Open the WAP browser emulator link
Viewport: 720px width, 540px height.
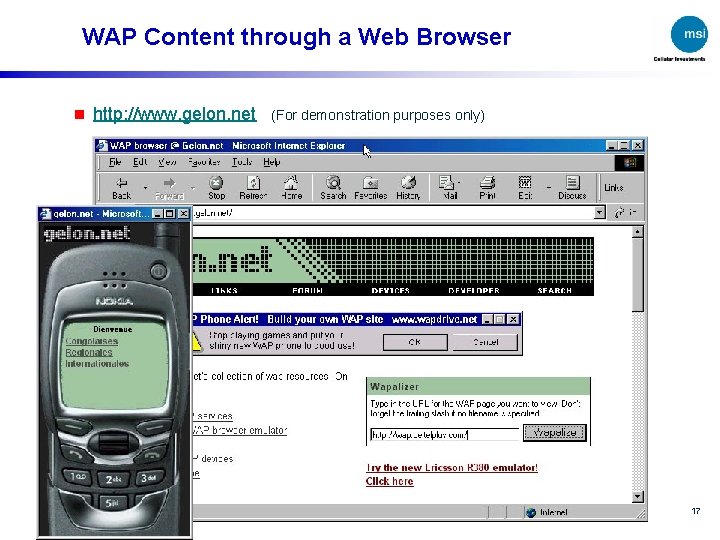240,430
